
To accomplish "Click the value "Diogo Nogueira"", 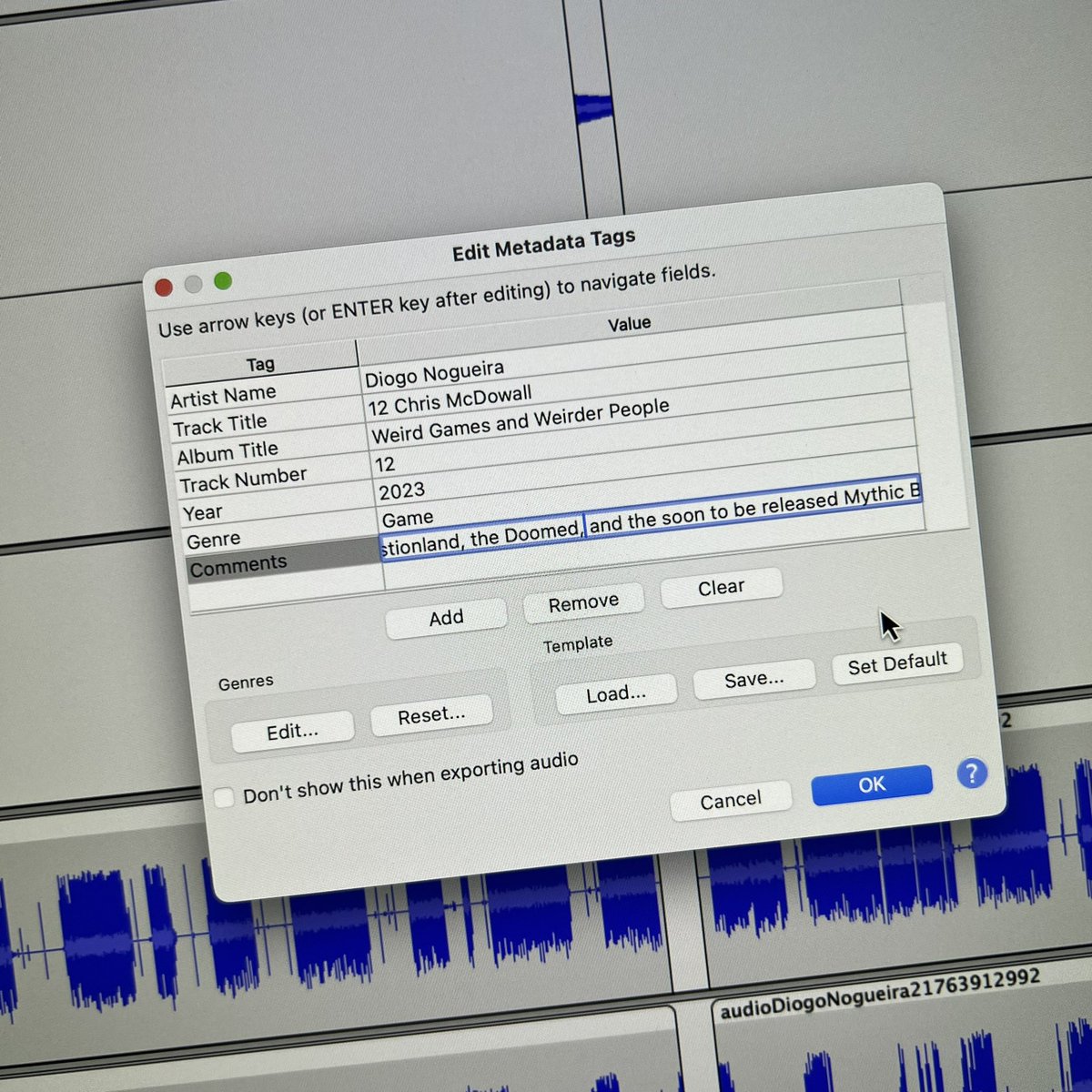I will (434, 373).
